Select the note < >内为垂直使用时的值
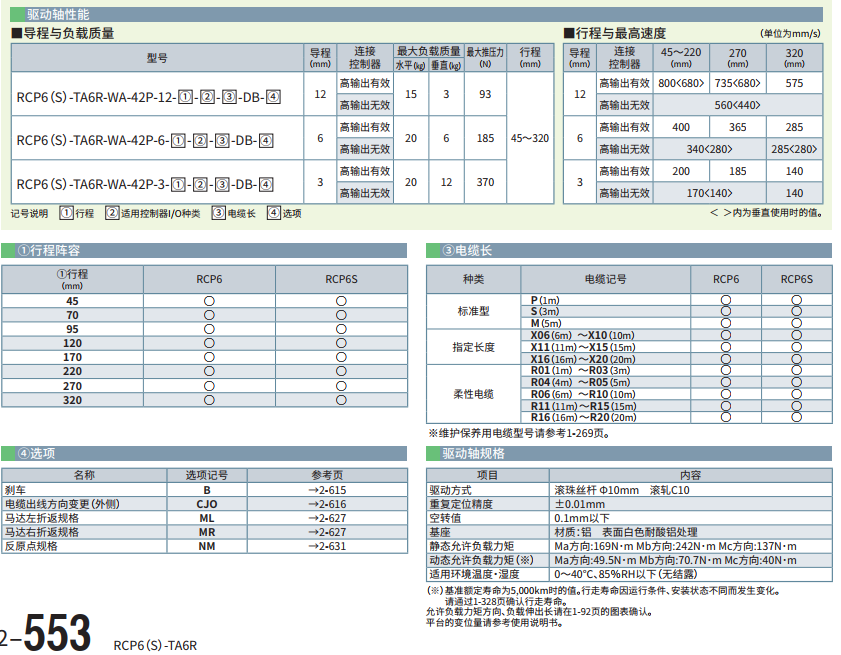Viewport: 841px width, 655px height. [x=766, y=213]
